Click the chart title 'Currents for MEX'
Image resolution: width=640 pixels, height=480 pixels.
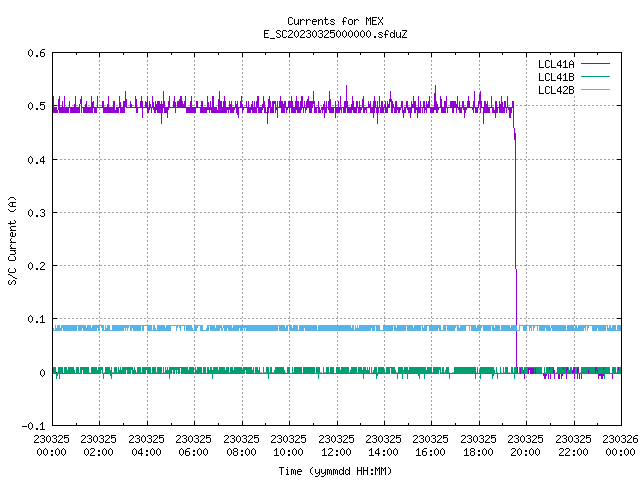tap(335, 21)
